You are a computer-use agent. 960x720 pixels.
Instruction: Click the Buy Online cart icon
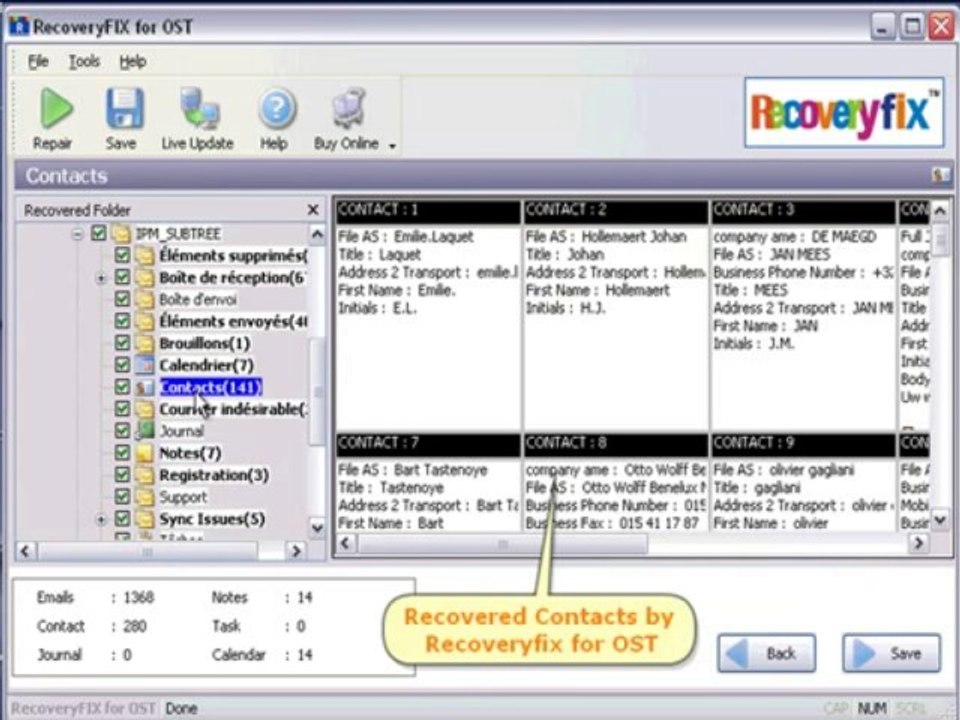point(350,108)
